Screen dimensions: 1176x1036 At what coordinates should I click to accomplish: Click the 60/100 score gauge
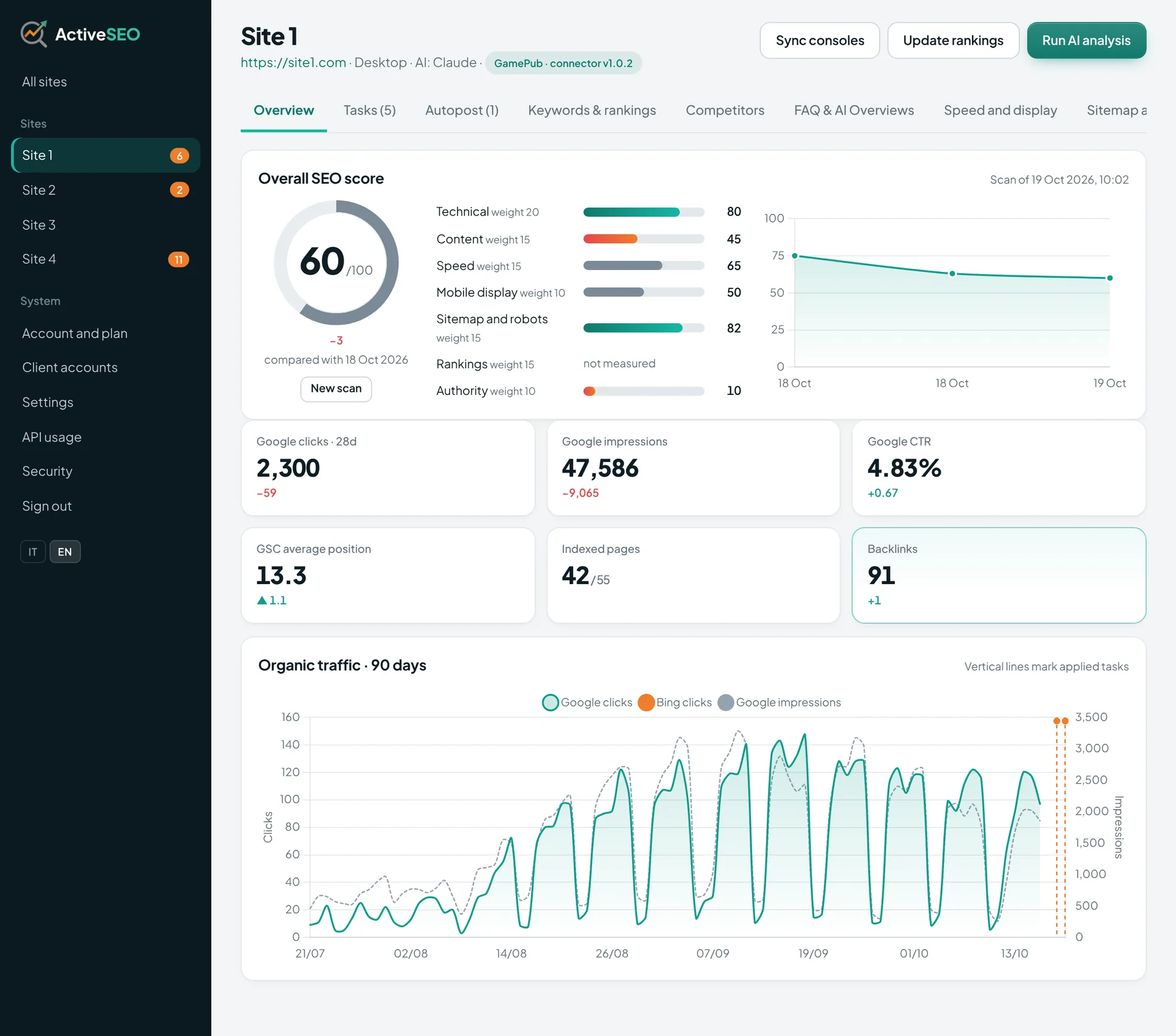point(336,263)
